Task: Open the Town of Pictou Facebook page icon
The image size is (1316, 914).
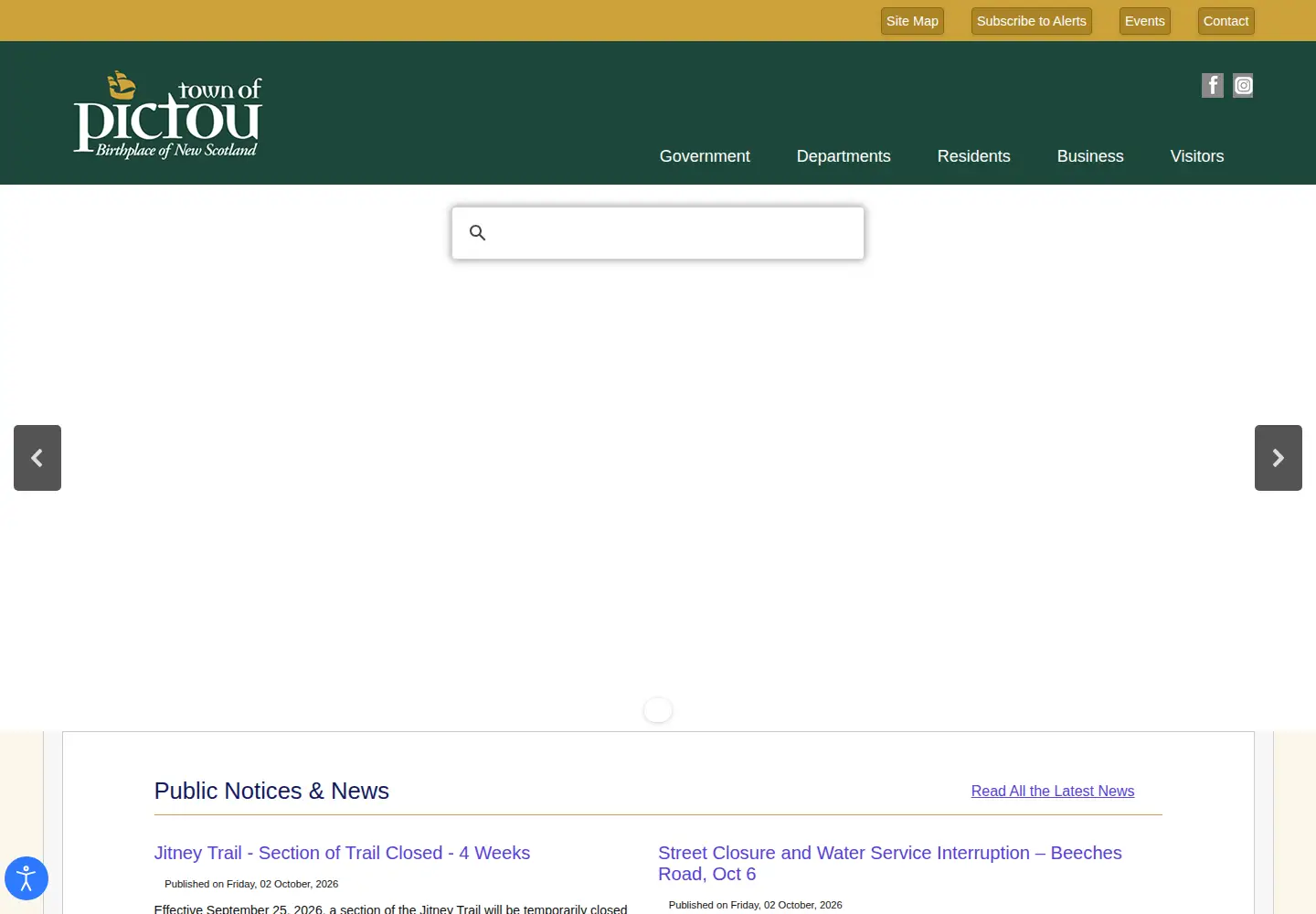Action: coord(1212,85)
